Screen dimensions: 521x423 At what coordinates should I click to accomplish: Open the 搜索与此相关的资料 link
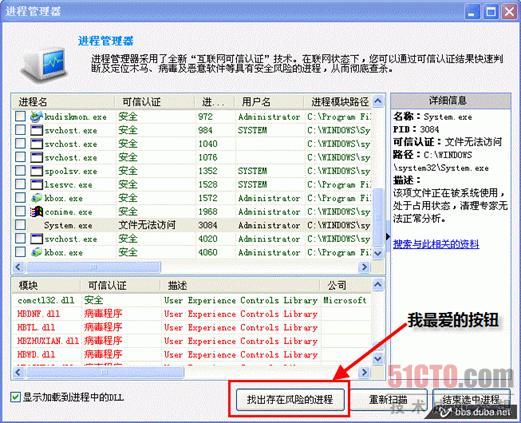click(x=436, y=244)
